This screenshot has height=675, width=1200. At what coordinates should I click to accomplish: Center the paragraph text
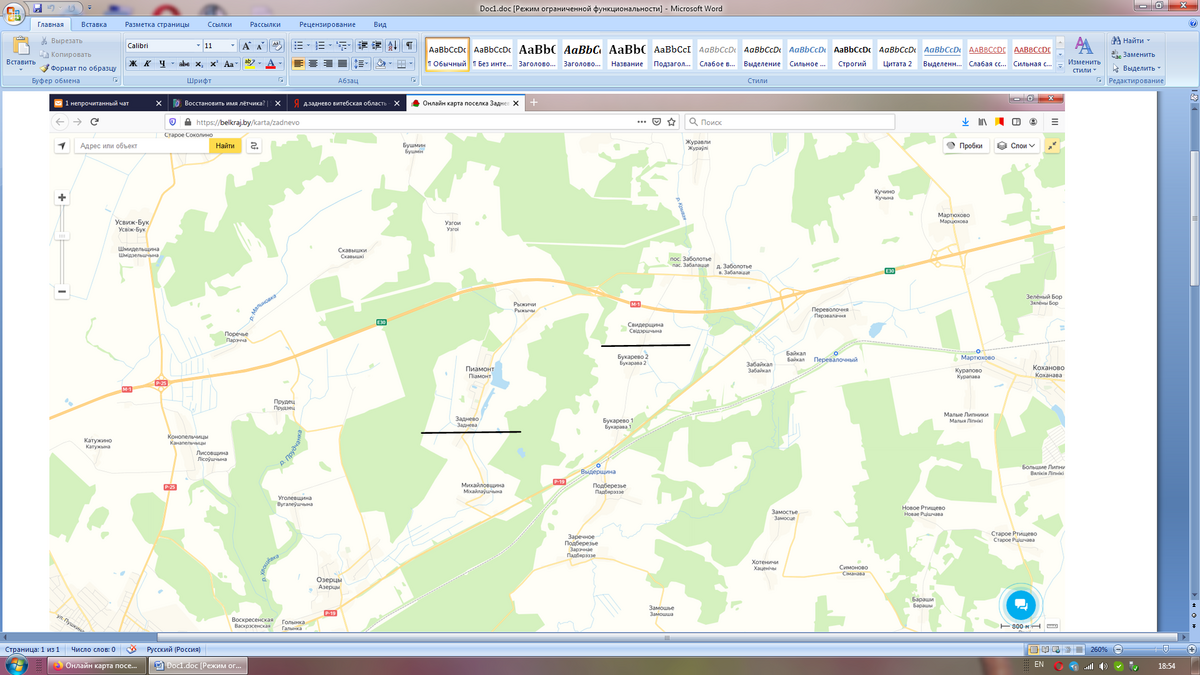(312, 63)
